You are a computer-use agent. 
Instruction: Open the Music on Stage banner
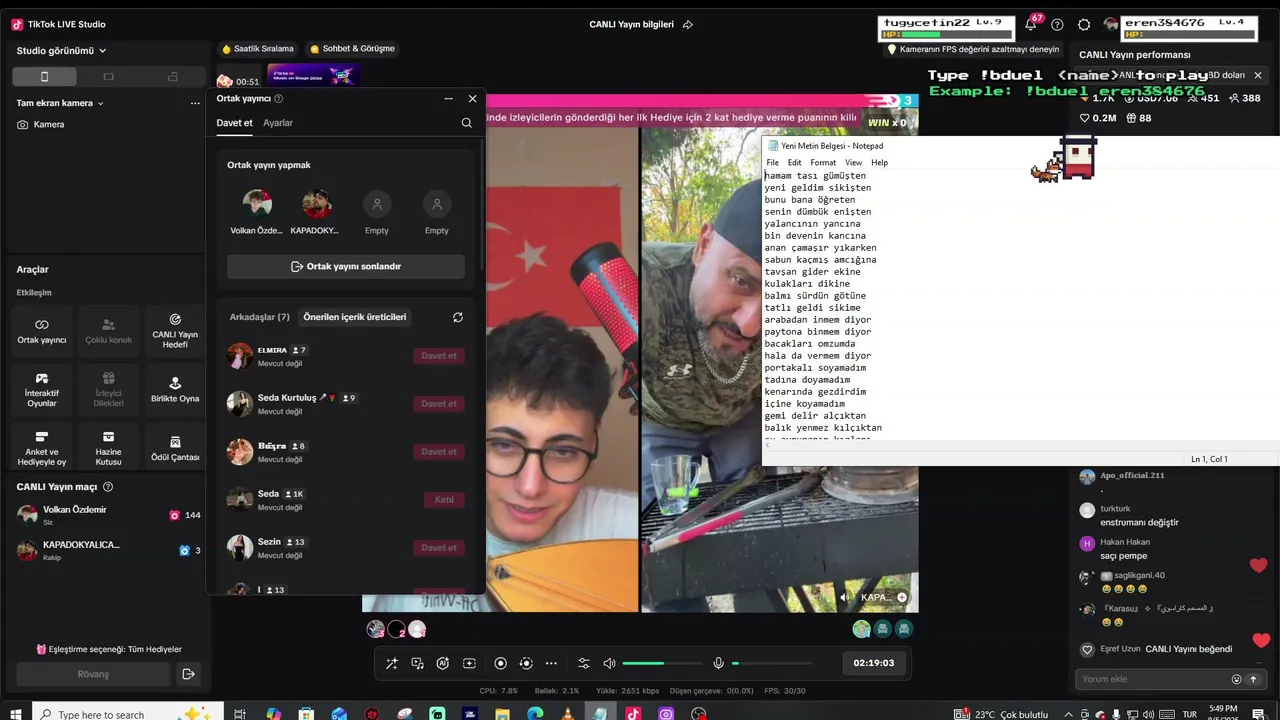click(314, 76)
